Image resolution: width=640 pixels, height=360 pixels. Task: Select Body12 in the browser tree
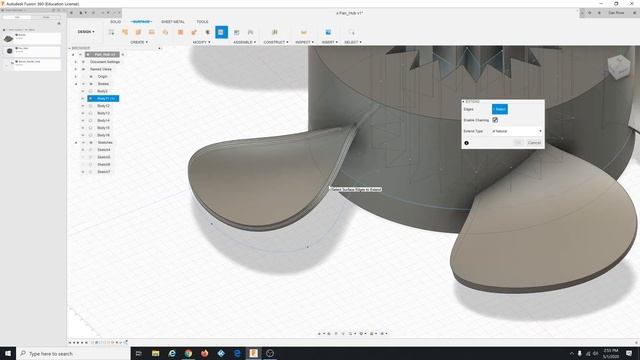point(103,106)
